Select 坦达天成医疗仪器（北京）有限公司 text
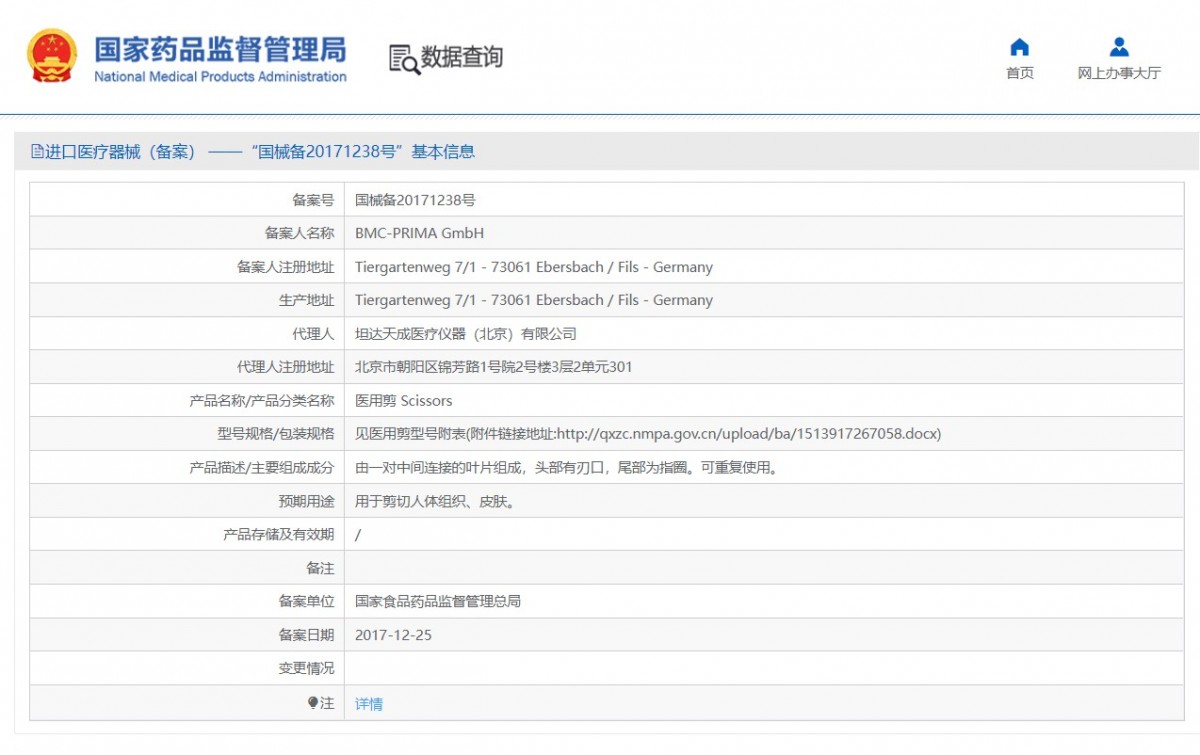Image resolution: width=1200 pixels, height=755 pixels. tap(466, 334)
